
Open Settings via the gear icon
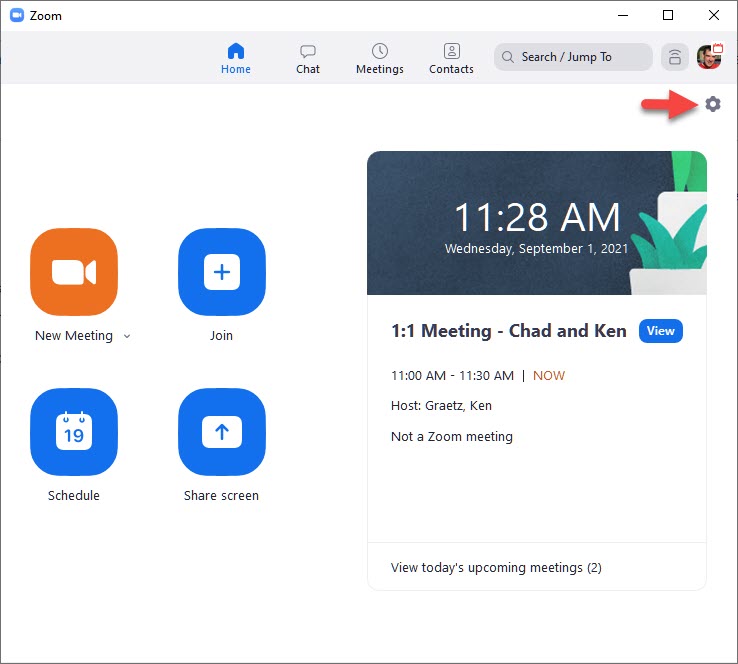pyautogui.click(x=712, y=104)
